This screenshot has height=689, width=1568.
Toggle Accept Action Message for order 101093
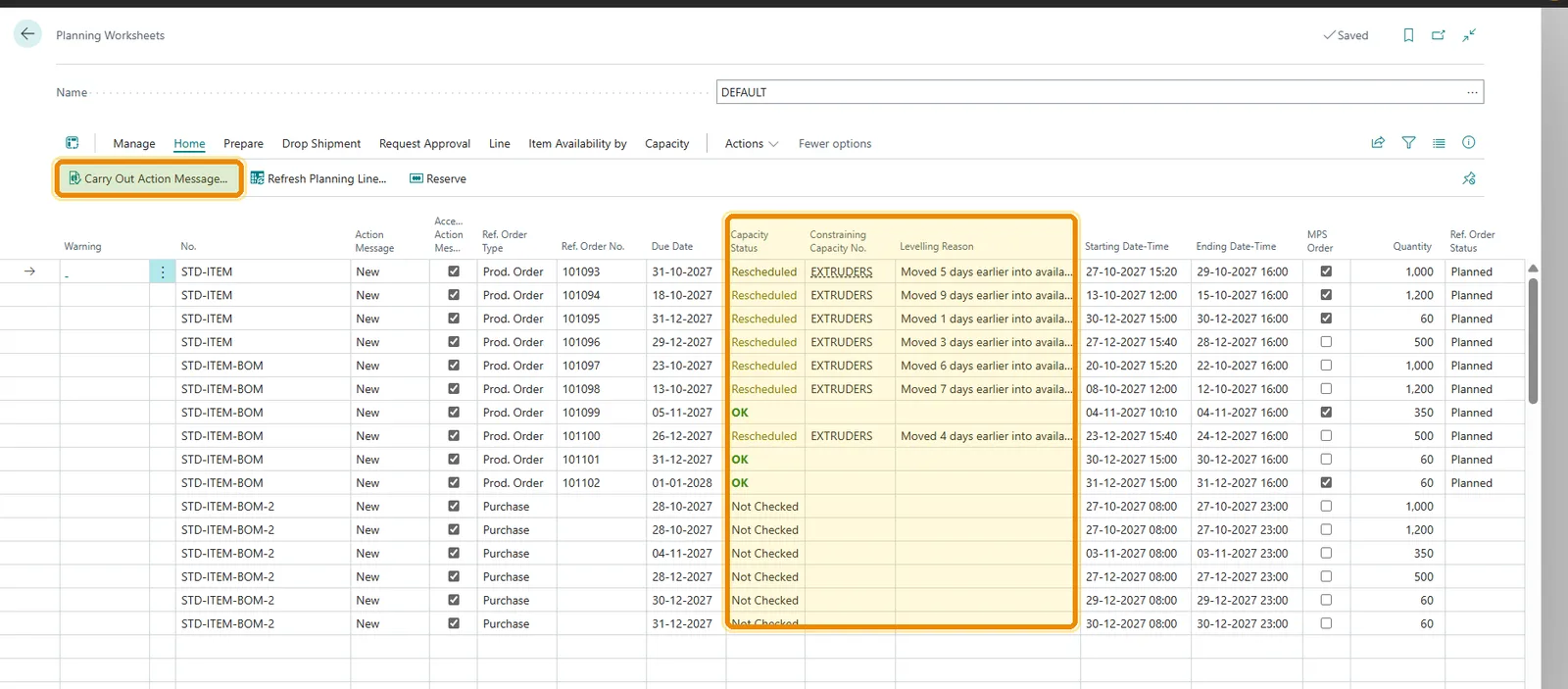click(x=454, y=271)
